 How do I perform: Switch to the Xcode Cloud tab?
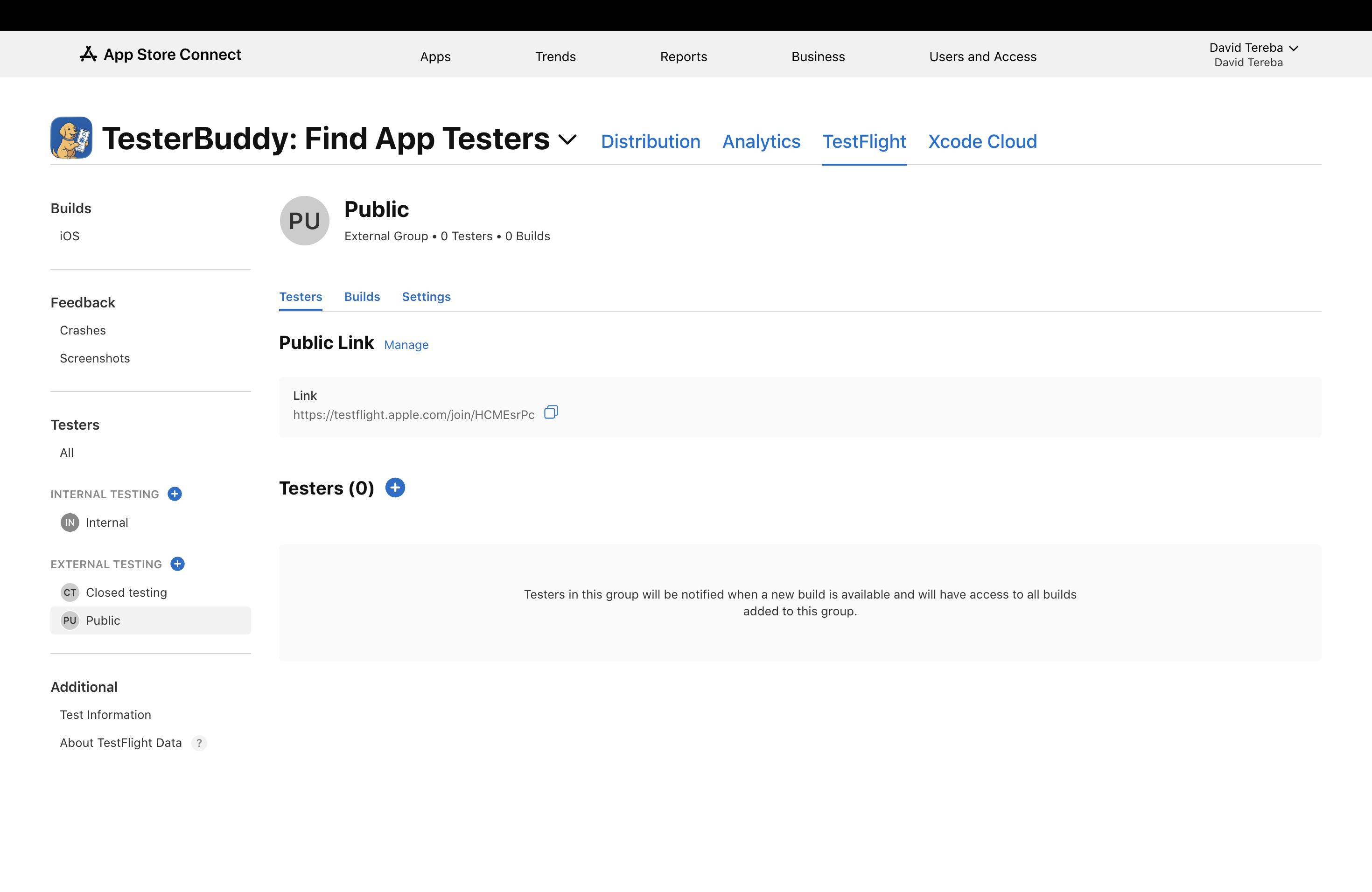[982, 141]
